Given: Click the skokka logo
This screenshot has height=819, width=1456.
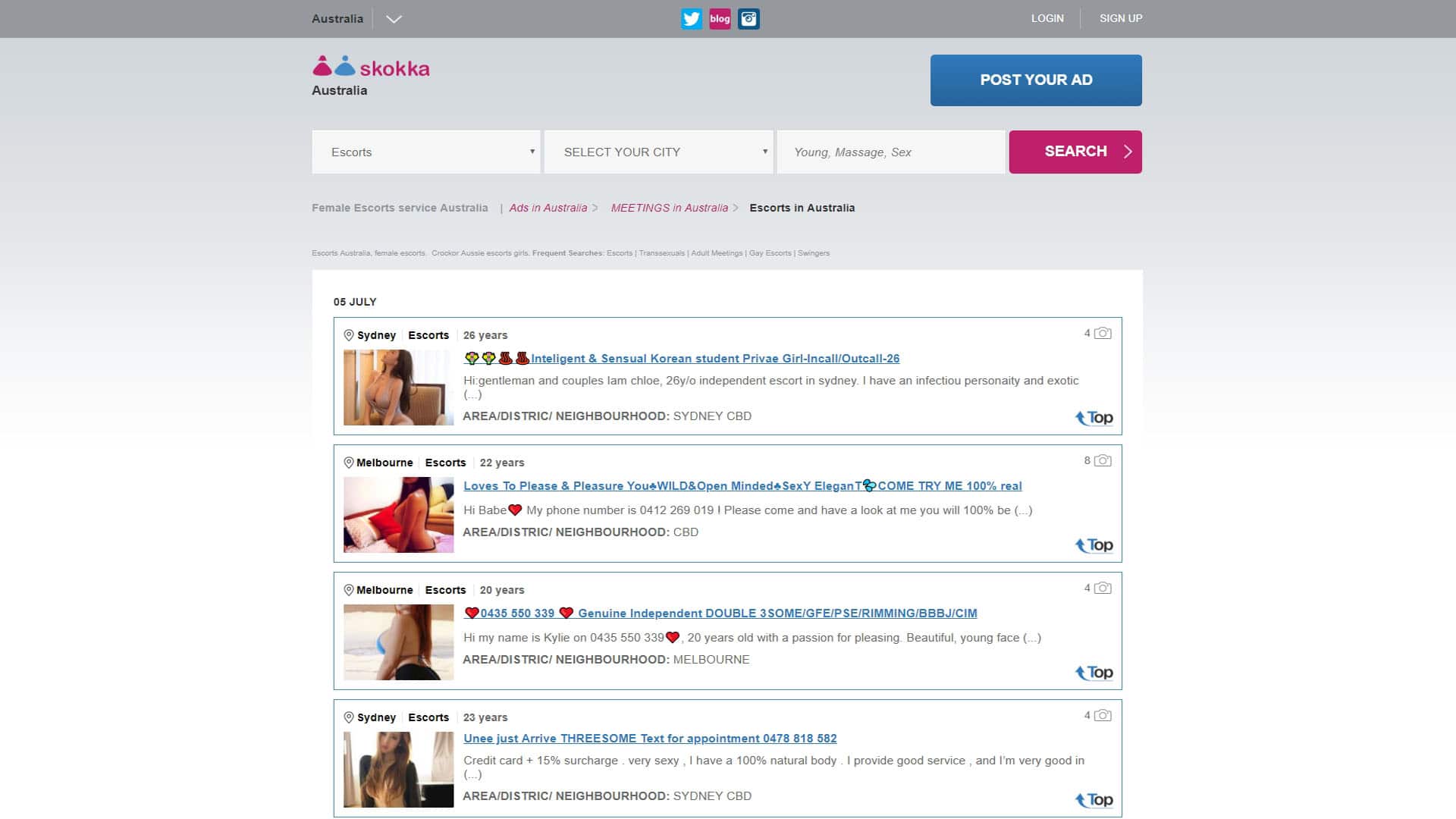Looking at the screenshot, I should coord(372,67).
